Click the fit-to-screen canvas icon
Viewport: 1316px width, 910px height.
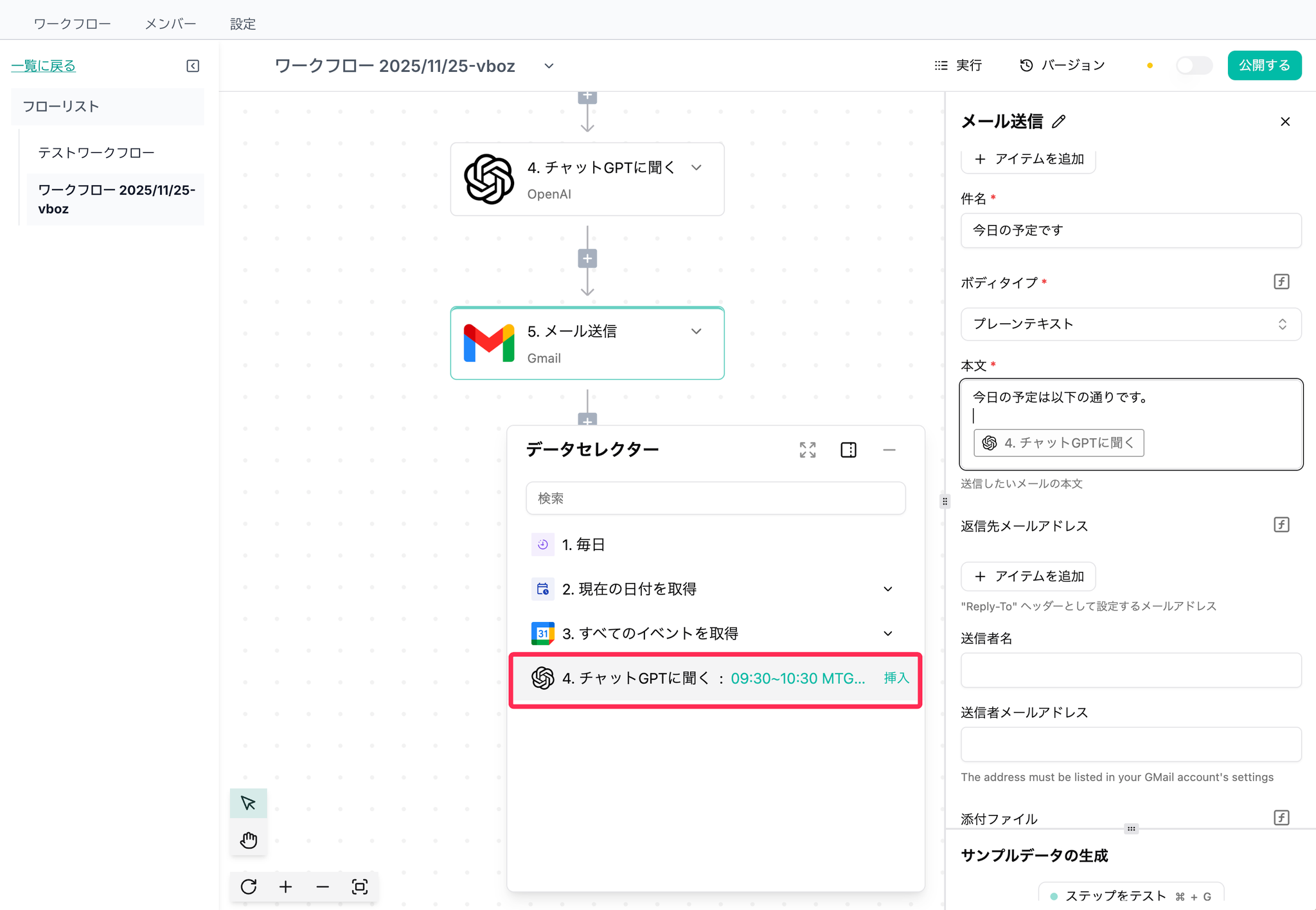pos(360,887)
